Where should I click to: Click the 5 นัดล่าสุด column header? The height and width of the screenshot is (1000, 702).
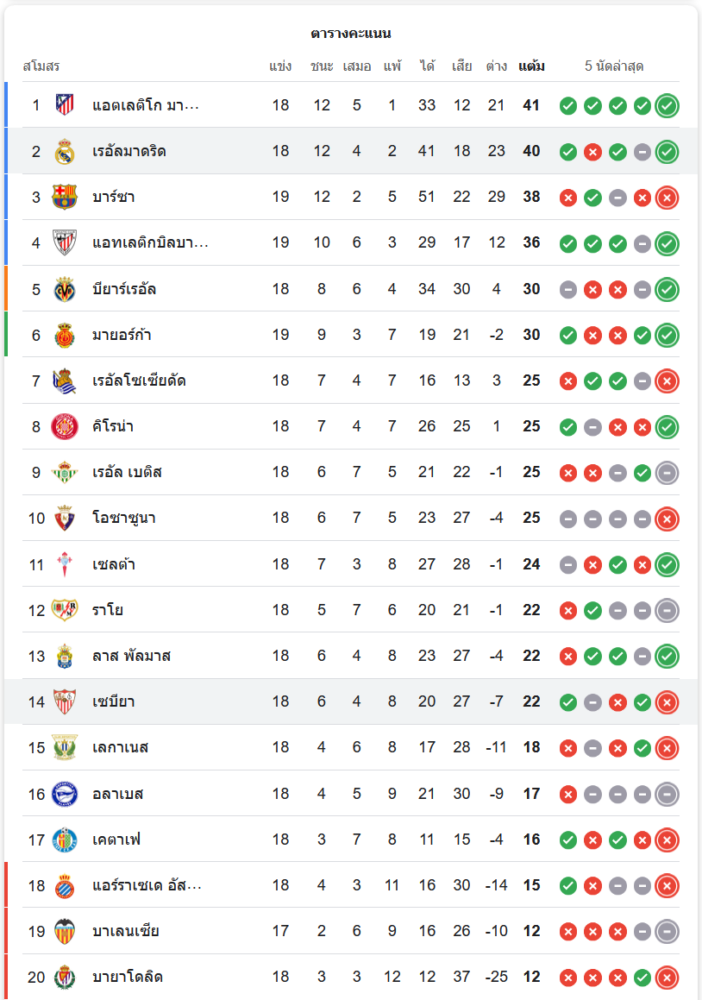(x=614, y=67)
